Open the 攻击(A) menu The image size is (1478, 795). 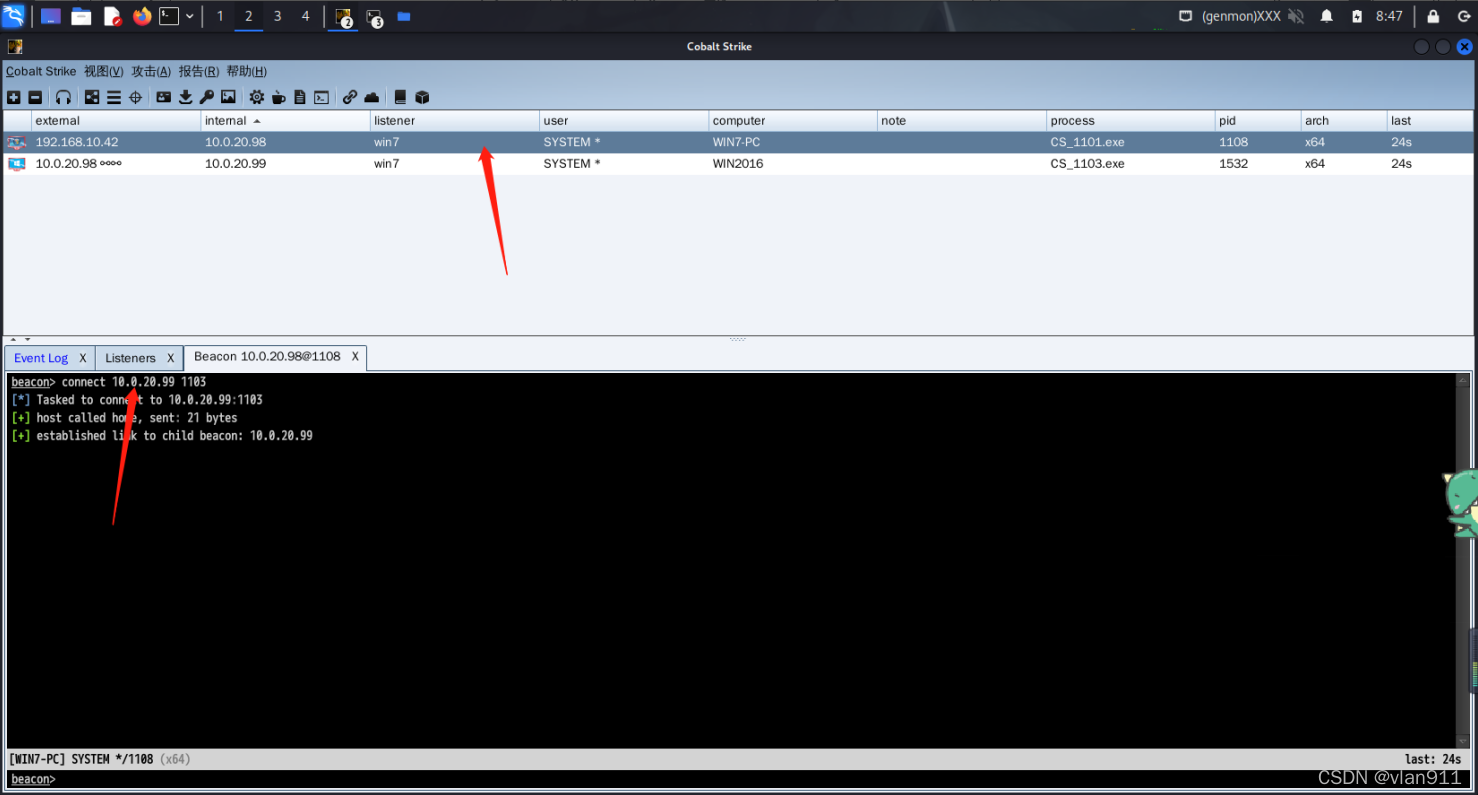pyautogui.click(x=151, y=71)
